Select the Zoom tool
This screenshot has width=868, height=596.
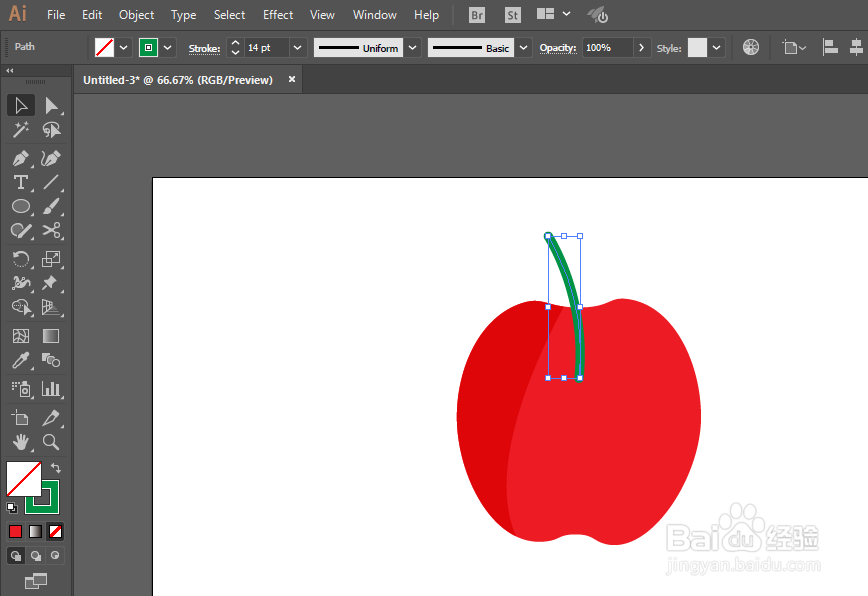point(51,442)
